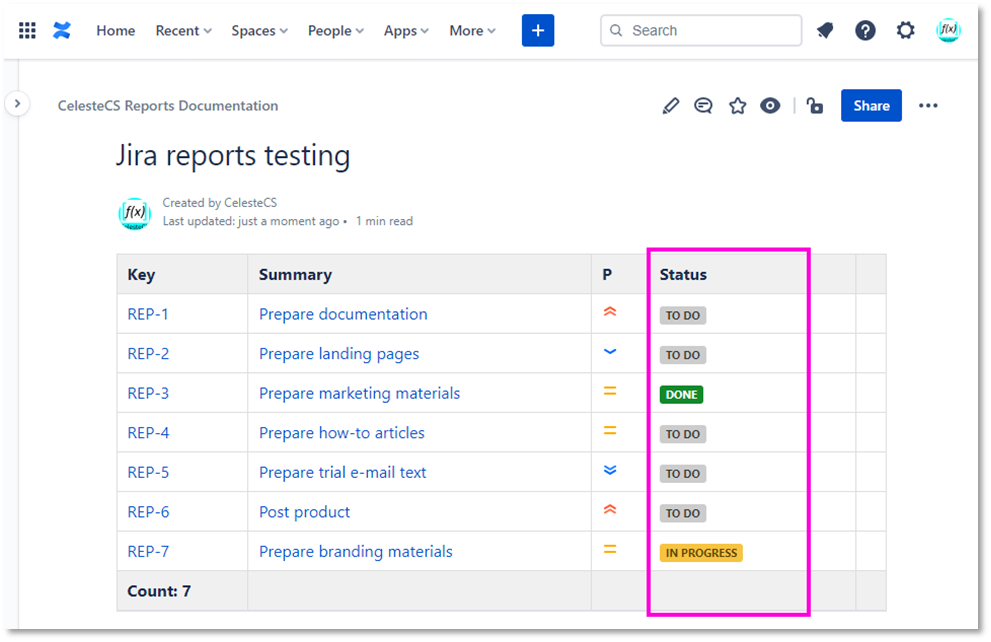The image size is (991, 642).
Task: Edit the page with pencil icon
Action: tap(671, 106)
